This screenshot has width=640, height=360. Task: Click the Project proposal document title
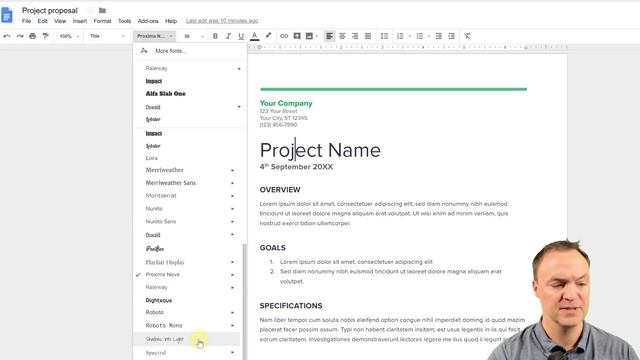(x=50, y=11)
